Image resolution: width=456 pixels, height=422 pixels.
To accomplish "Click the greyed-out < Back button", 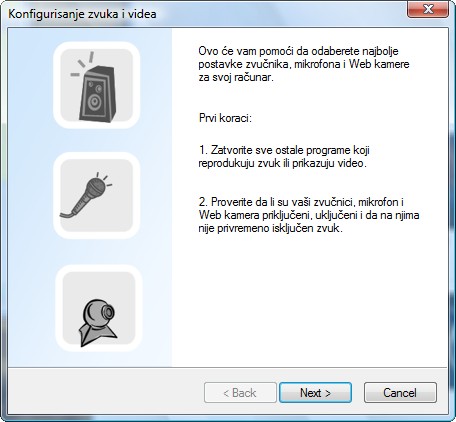I will pyautogui.click(x=240, y=393).
